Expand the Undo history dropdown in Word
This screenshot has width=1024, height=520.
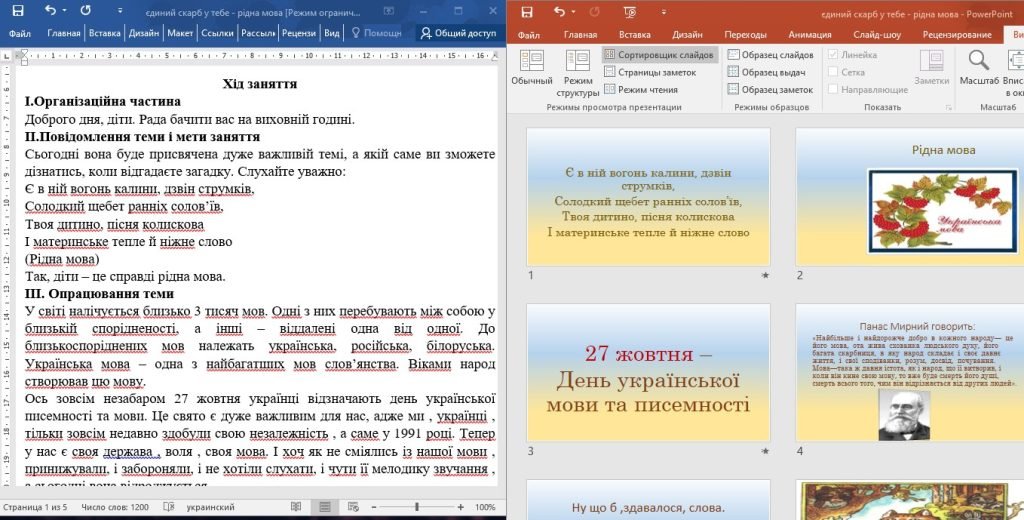click(65, 11)
